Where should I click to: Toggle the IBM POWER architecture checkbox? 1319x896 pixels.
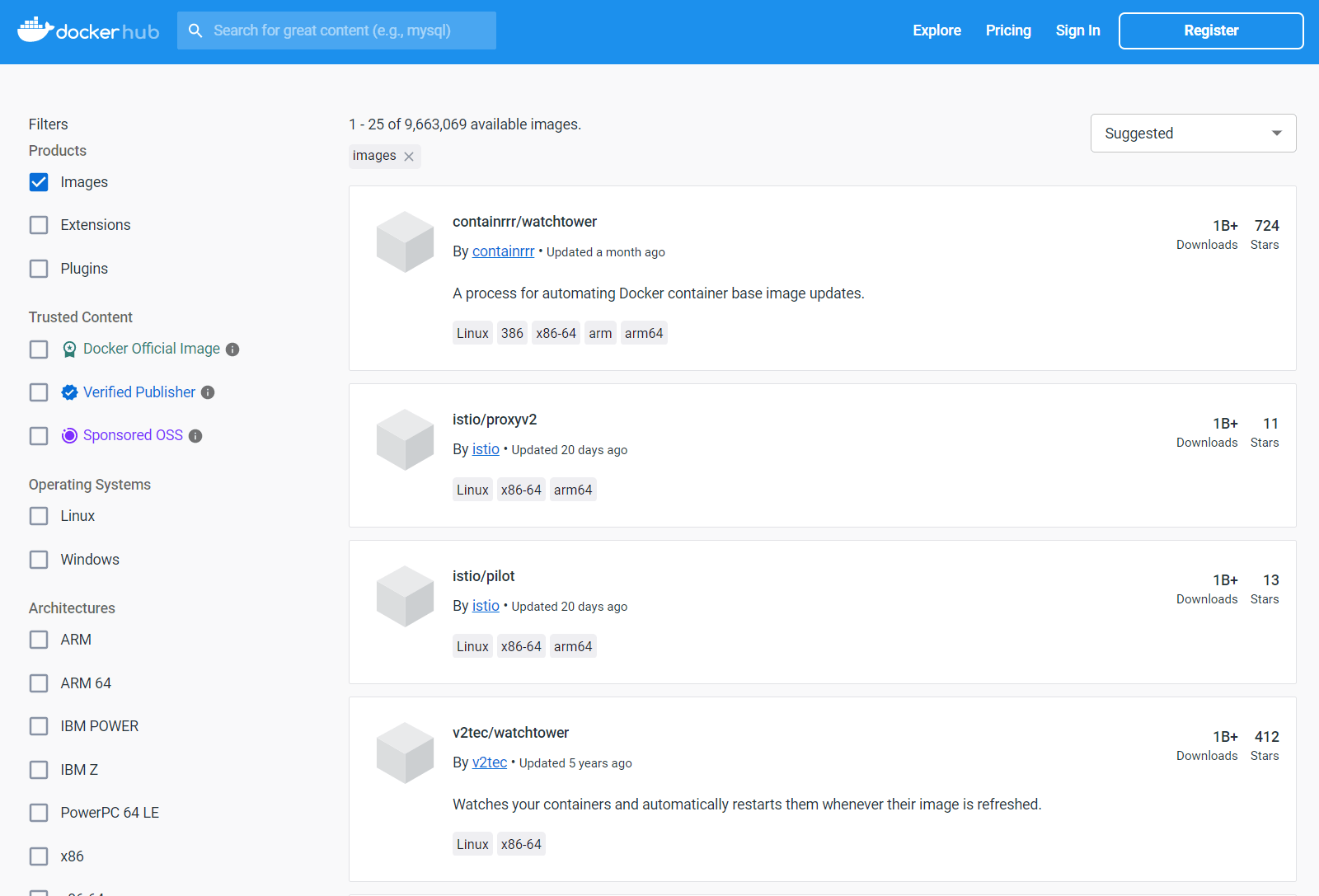point(39,726)
